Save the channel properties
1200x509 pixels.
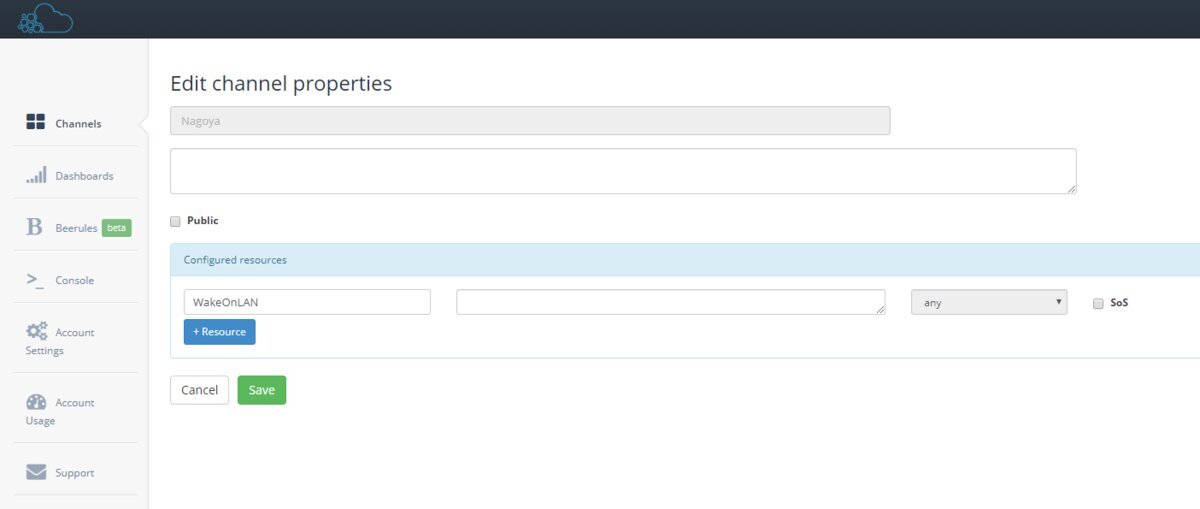click(x=262, y=390)
